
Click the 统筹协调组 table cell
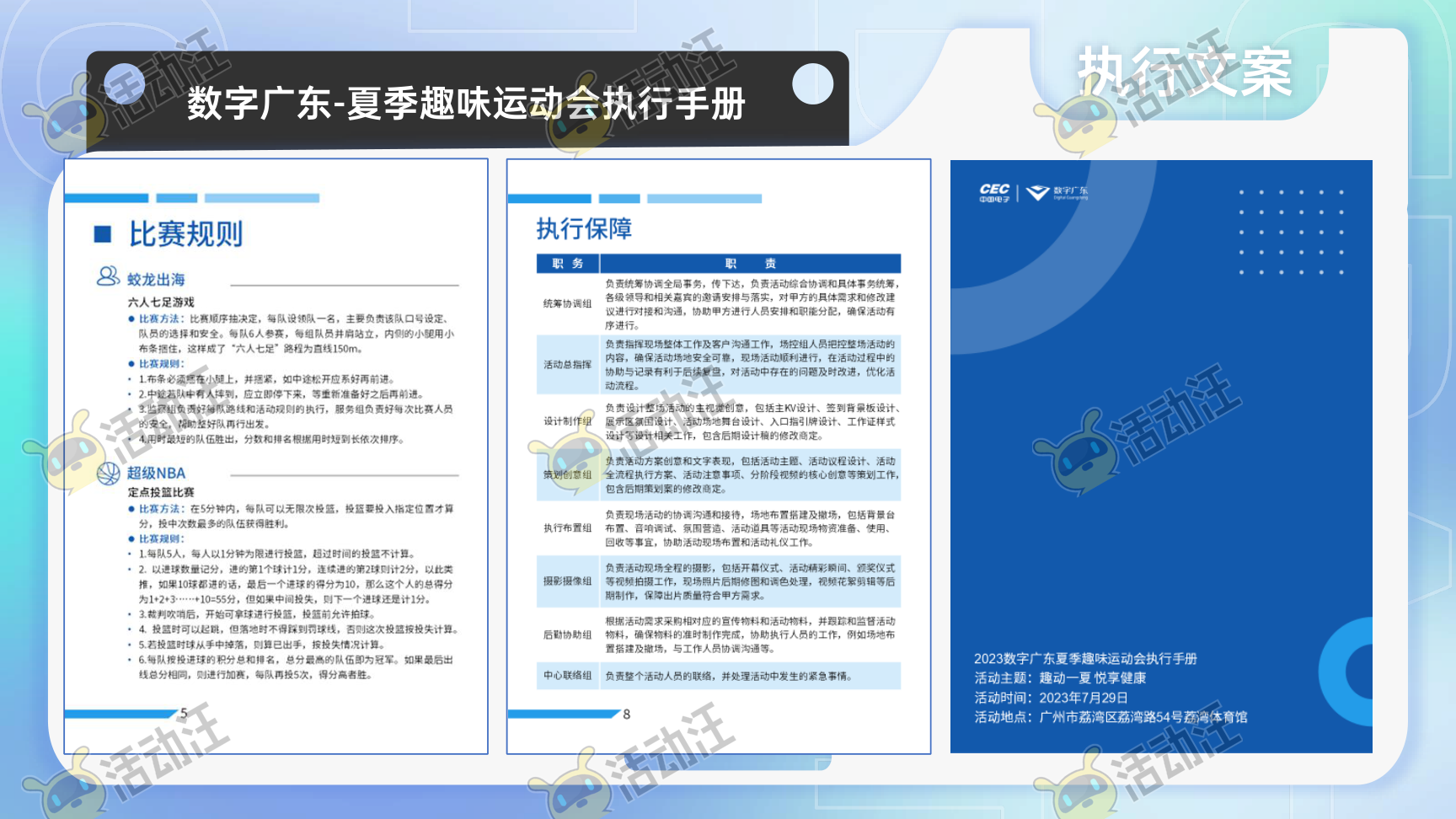pyautogui.click(x=568, y=303)
